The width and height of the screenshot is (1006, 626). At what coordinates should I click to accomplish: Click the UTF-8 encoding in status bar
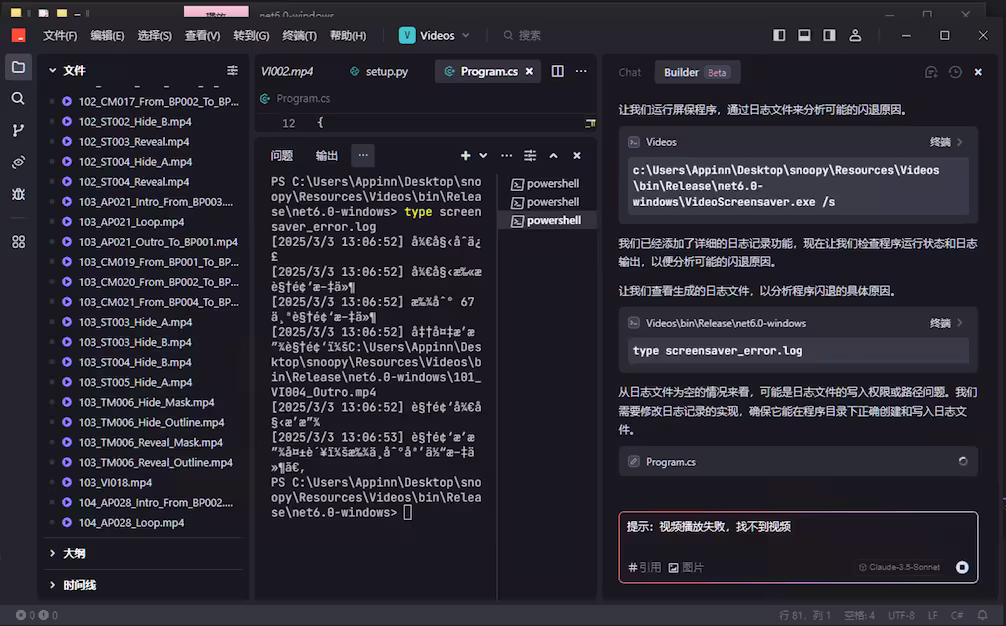click(901, 615)
